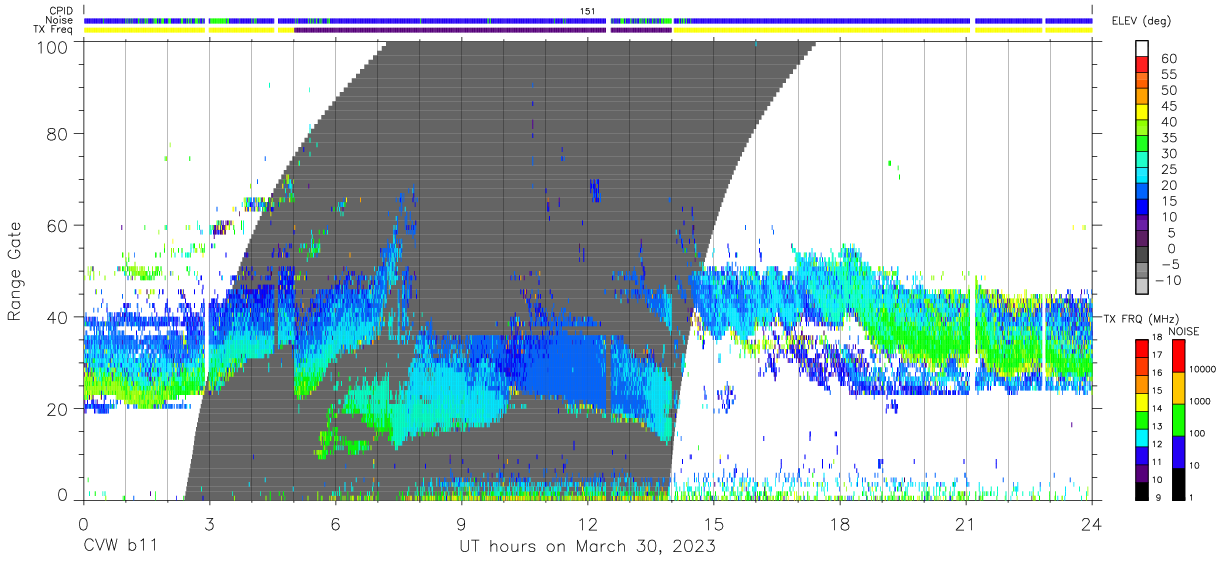Select red swatch at top of elevation colorbar
This screenshot has height=567, width=1228.
pyautogui.click(x=1143, y=65)
